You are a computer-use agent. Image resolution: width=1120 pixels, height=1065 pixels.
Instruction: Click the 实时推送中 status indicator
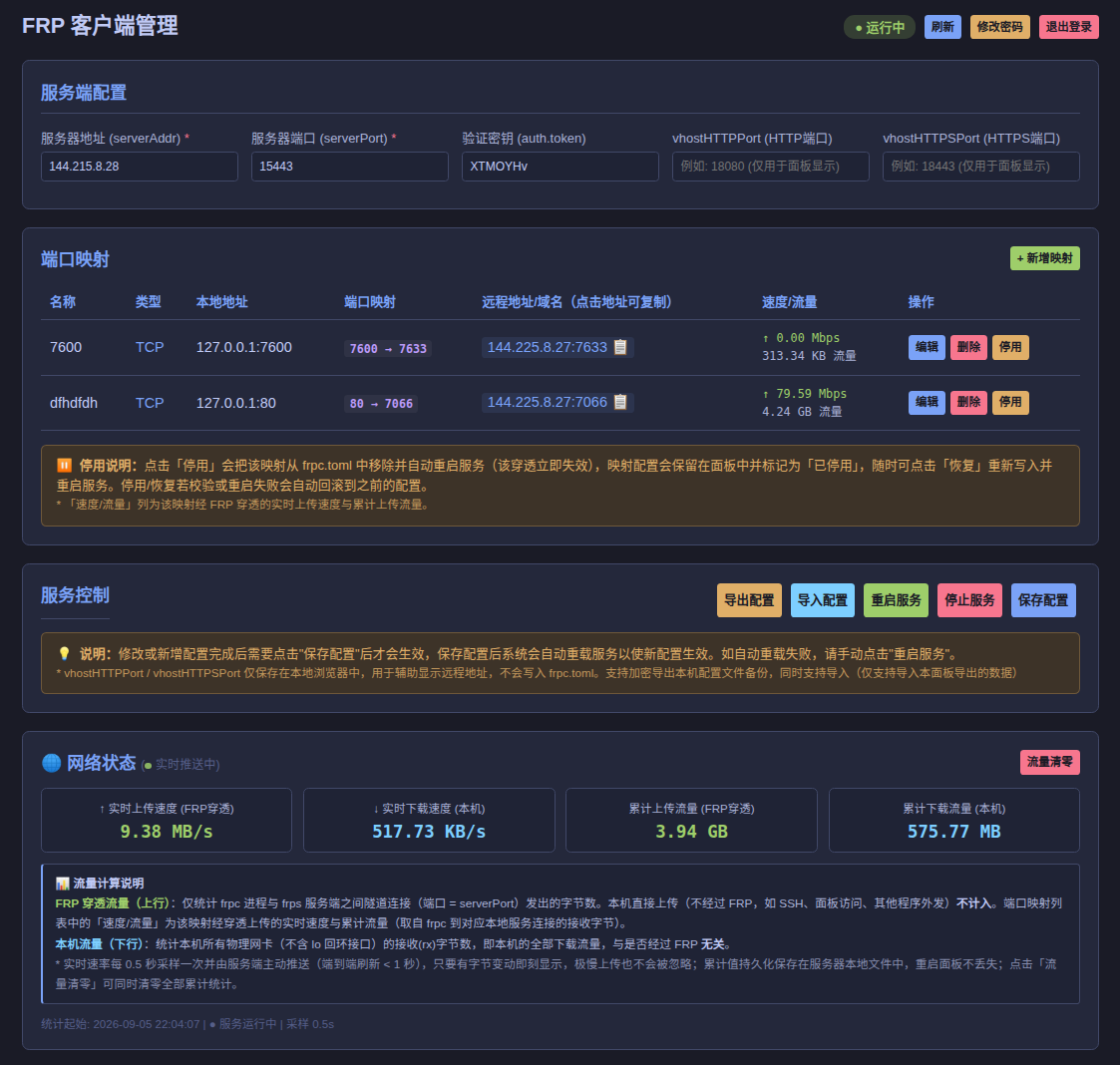pyautogui.click(x=181, y=764)
